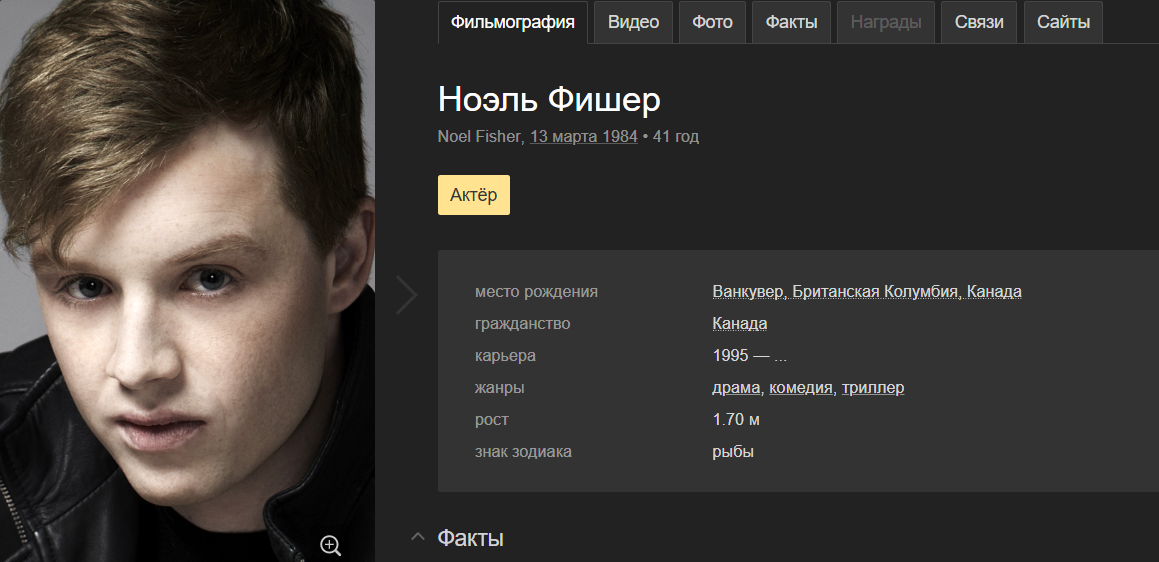
Task: Click the magnifier zoom icon on photo
Action: click(330, 546)
